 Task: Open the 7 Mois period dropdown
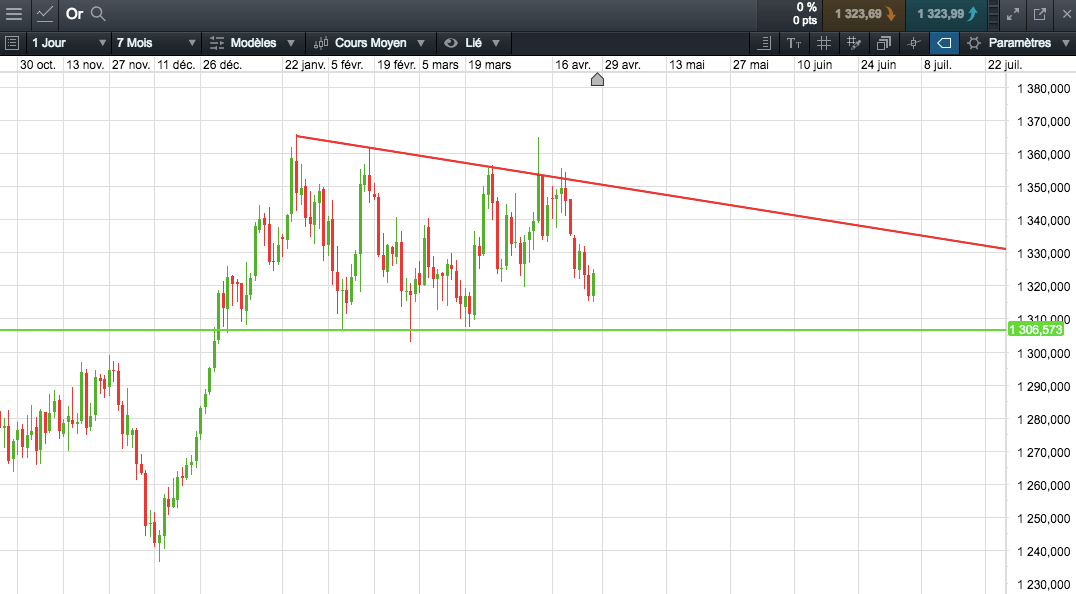click(x=155, y=43)
